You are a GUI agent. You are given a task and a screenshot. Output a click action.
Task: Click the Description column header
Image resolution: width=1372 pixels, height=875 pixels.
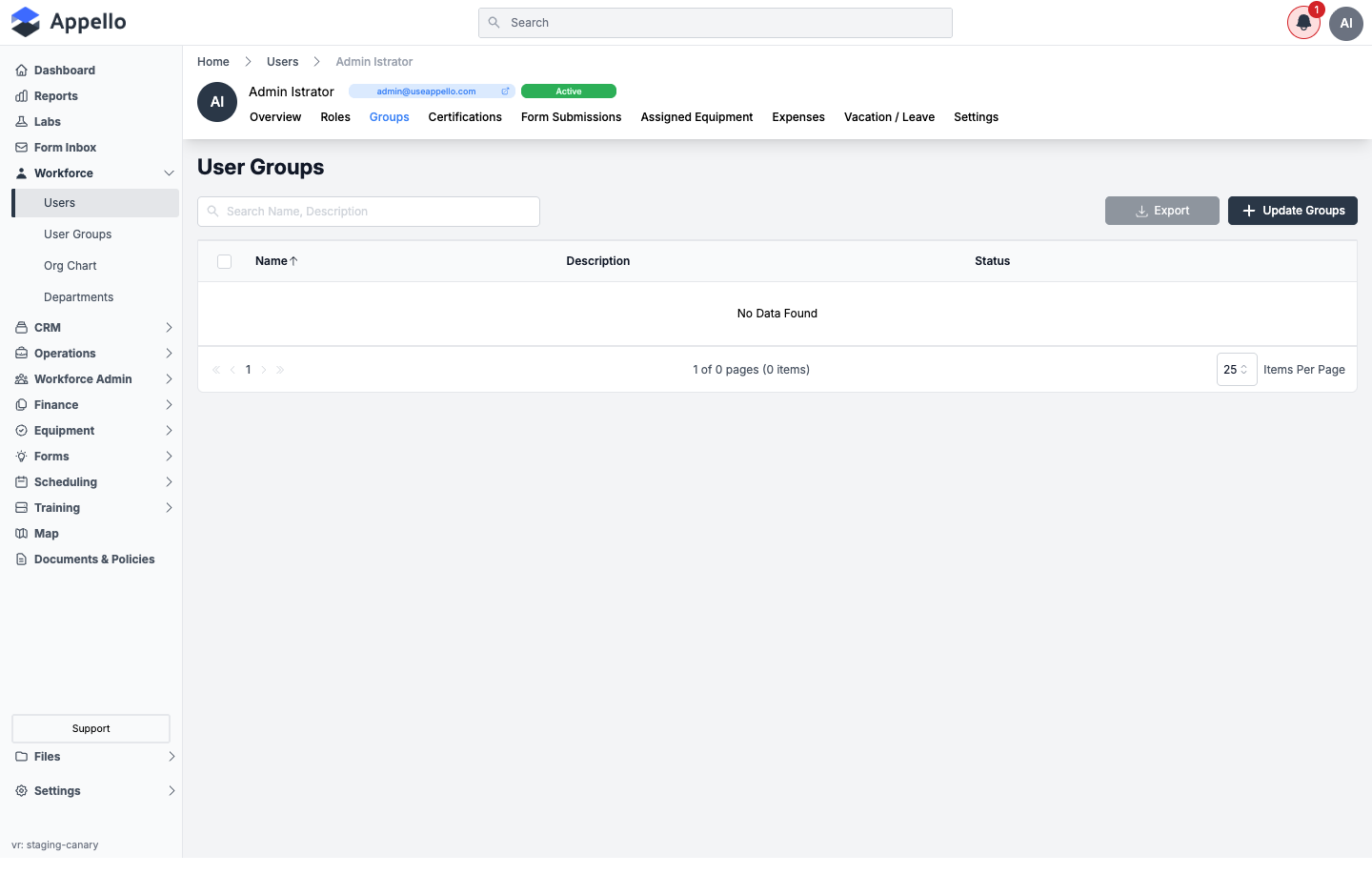(598, 261)
